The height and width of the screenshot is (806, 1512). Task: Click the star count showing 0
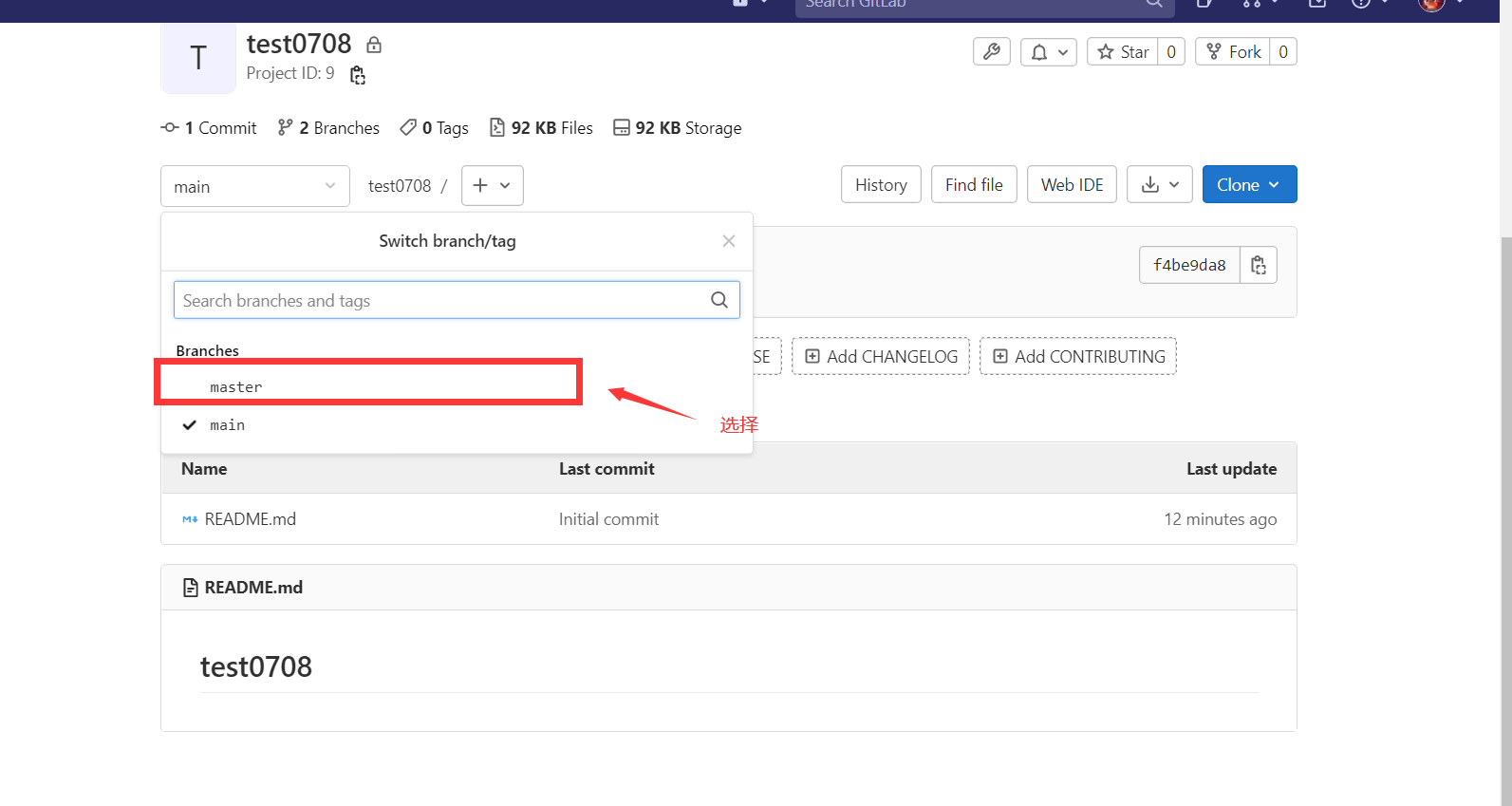point(1171,52)
